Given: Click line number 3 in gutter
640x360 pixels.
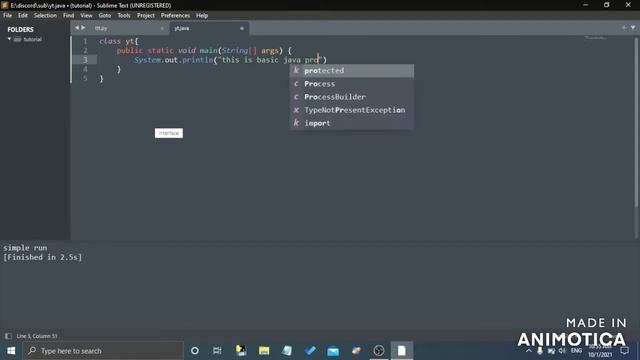Looking at the screenshot, I should pos(85,60).
